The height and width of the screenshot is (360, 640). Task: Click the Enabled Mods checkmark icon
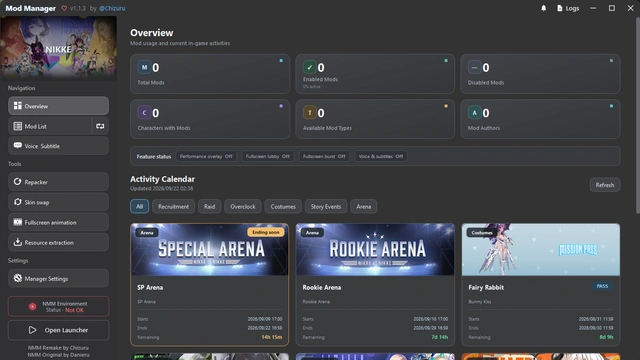click(x=309, y=67)
